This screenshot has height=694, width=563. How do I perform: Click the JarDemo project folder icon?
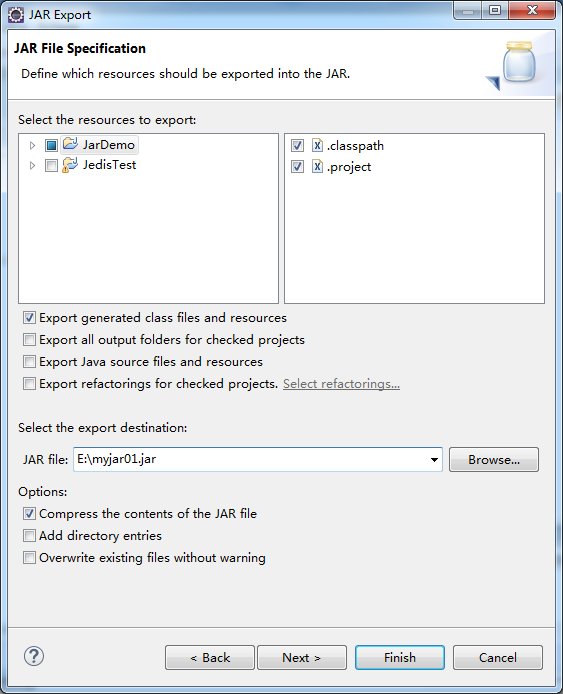70,144
